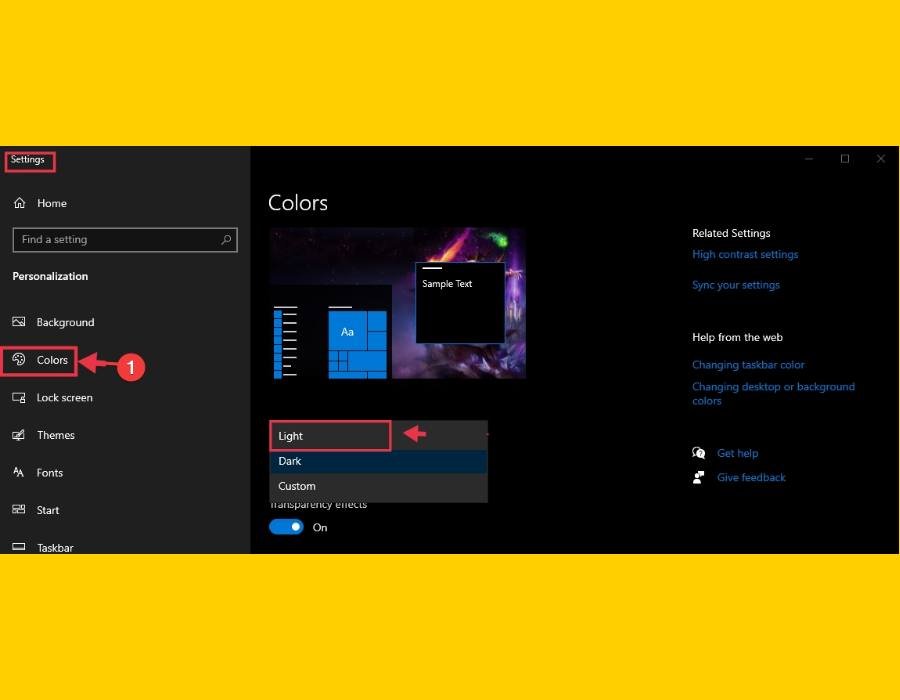Click the Get help chat icon
This screenshot has height=700, width=900.
[x=699, y=453]
